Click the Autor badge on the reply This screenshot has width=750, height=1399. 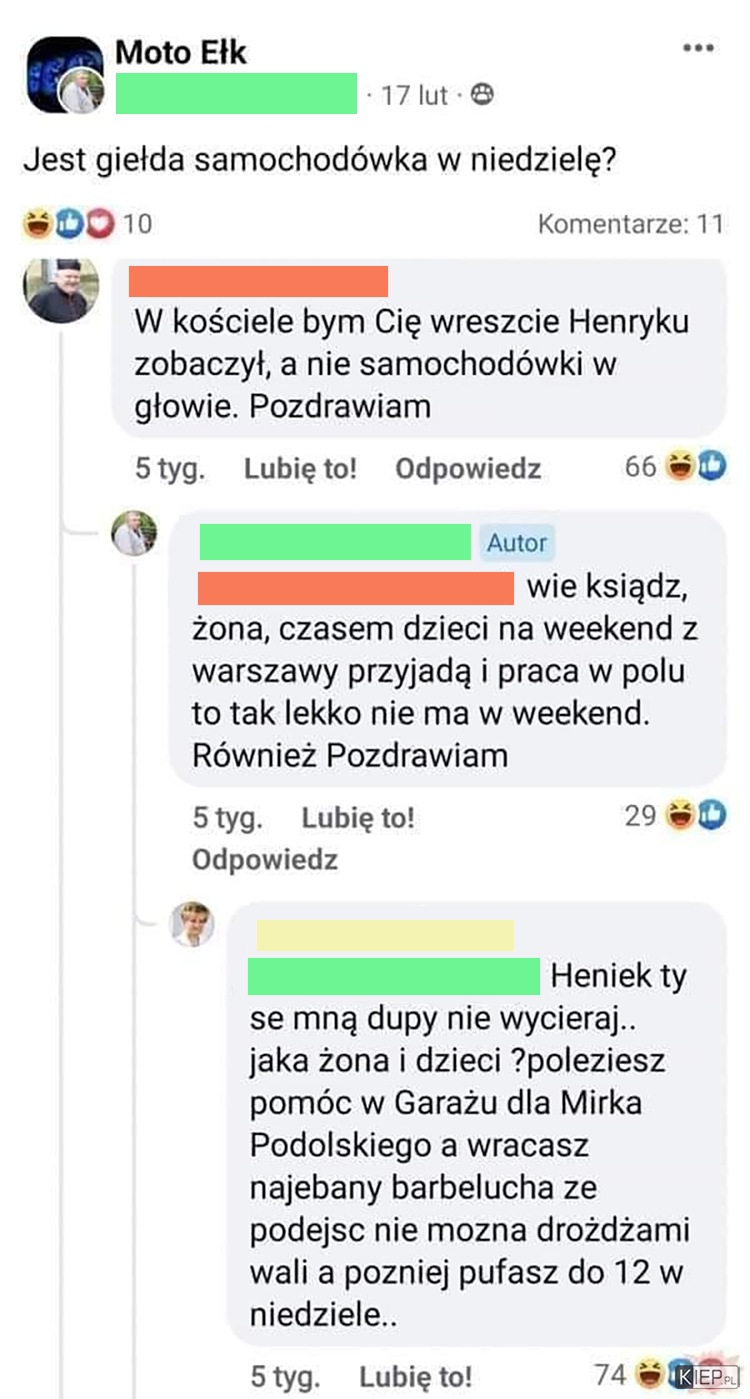[517, 543]
